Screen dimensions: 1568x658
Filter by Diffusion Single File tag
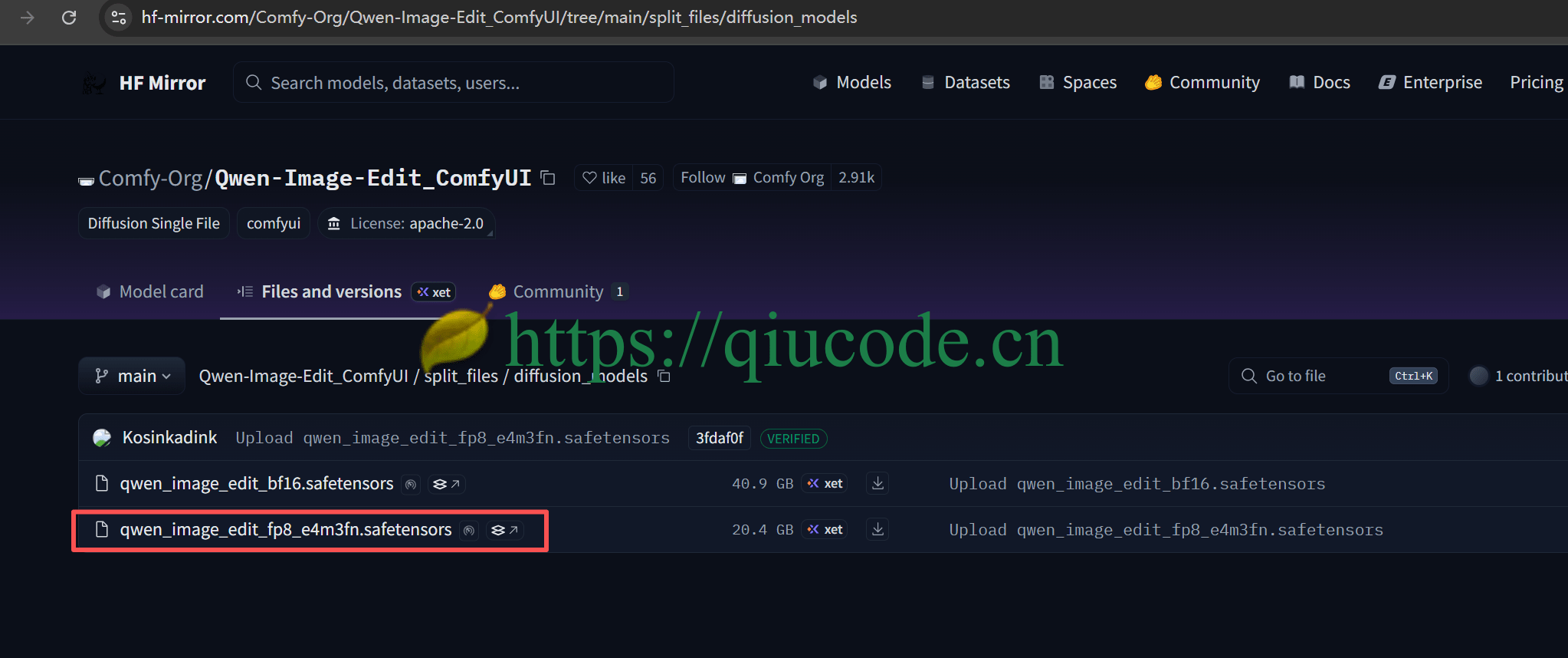[154, 223]
